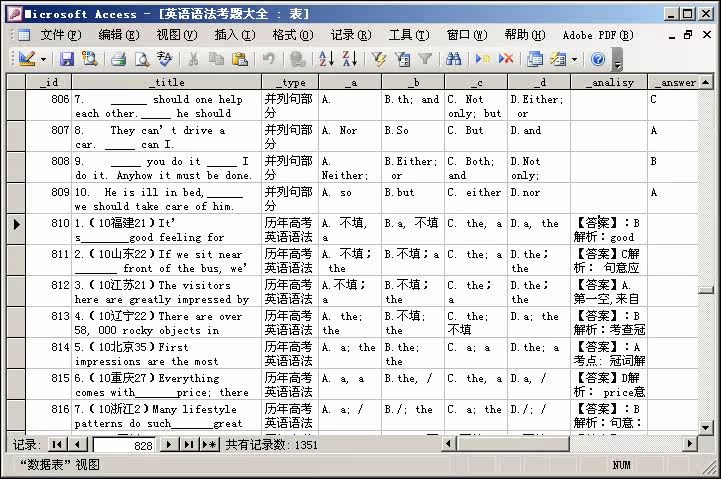Click cell "A. Nor" in row 807
The width and height of the screenshot is (721, 479).
pyautogui.click(x=350, y=136)
